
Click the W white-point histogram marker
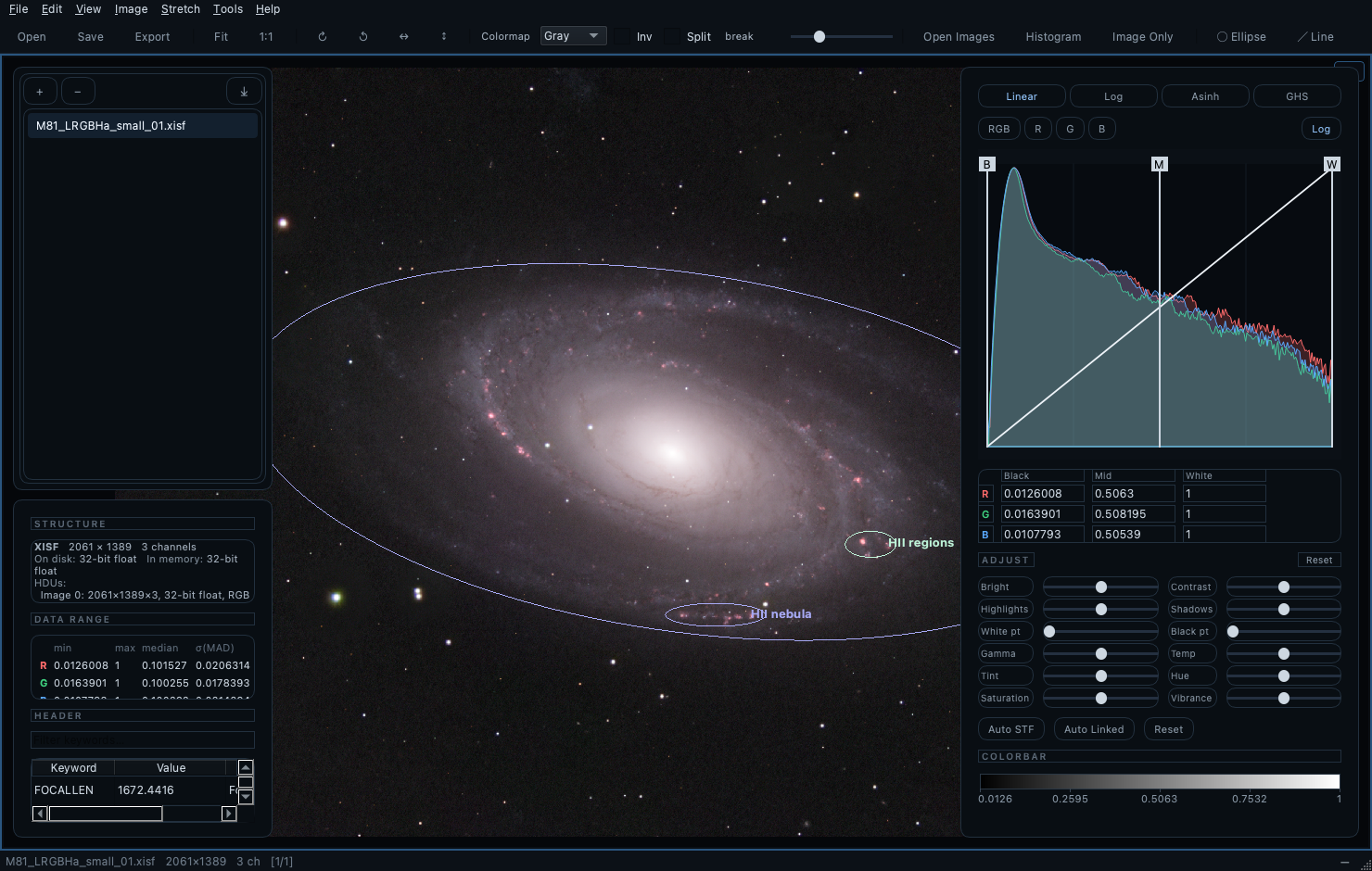click(1332, 165)
